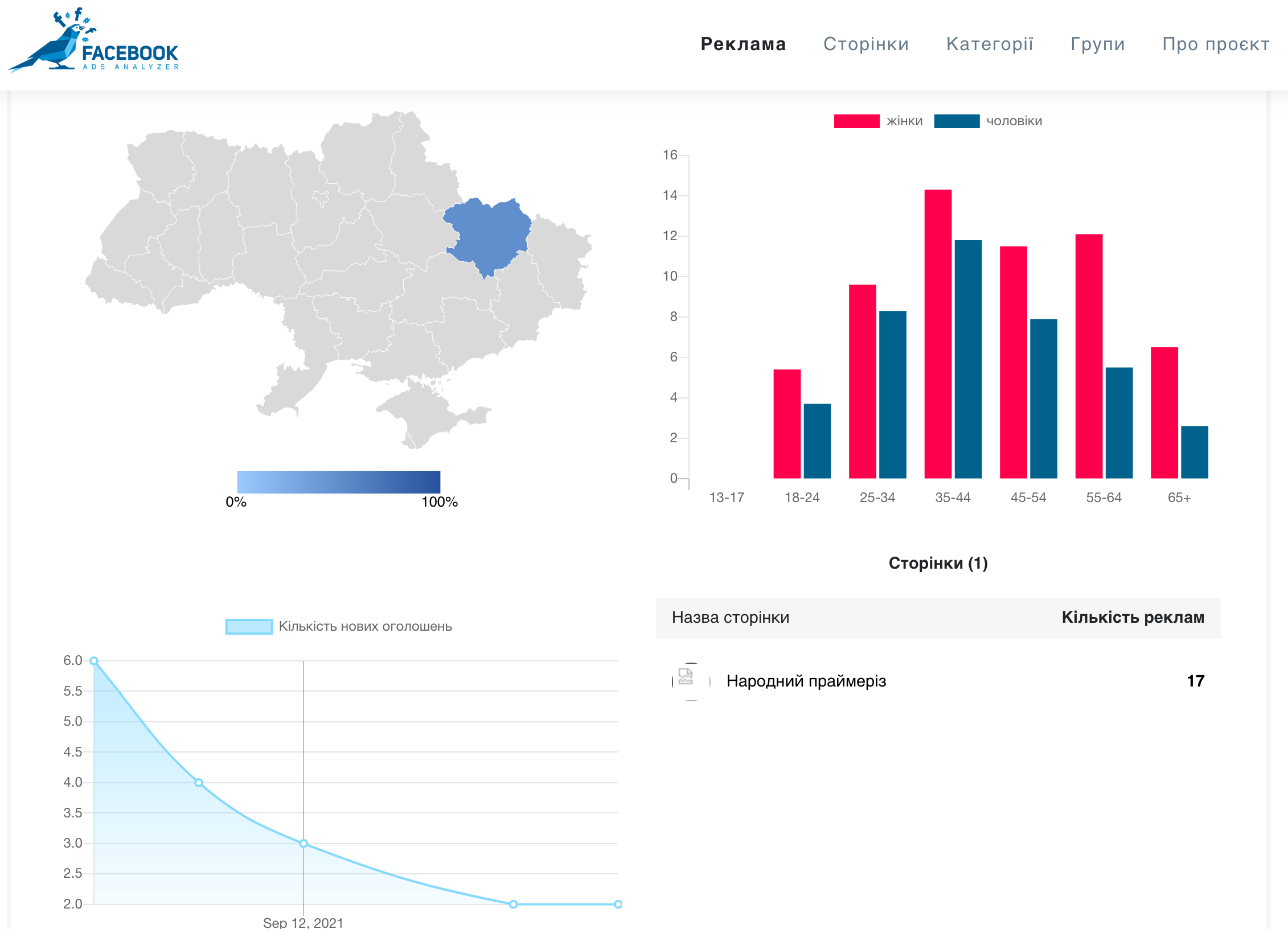Open the Про проєкт page
This screenshot has width=1288, height=929.
click(1216, 44)
